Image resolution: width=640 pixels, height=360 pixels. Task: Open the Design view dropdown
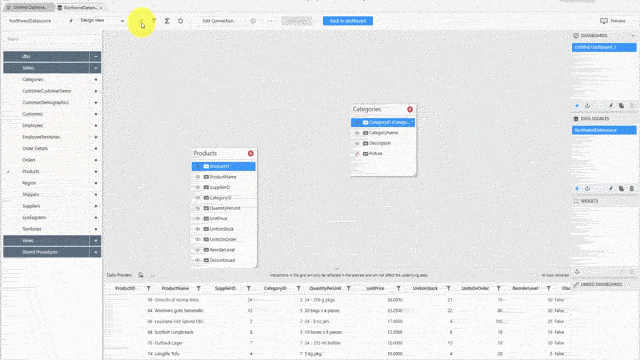point(101,20)
